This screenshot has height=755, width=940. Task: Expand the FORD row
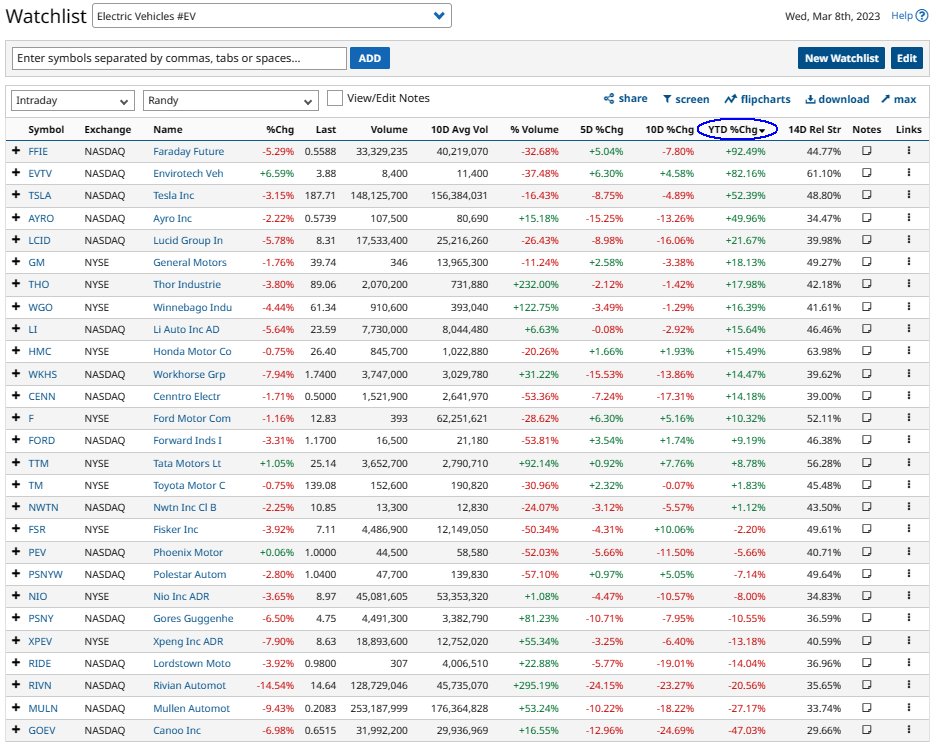[16, 440]
